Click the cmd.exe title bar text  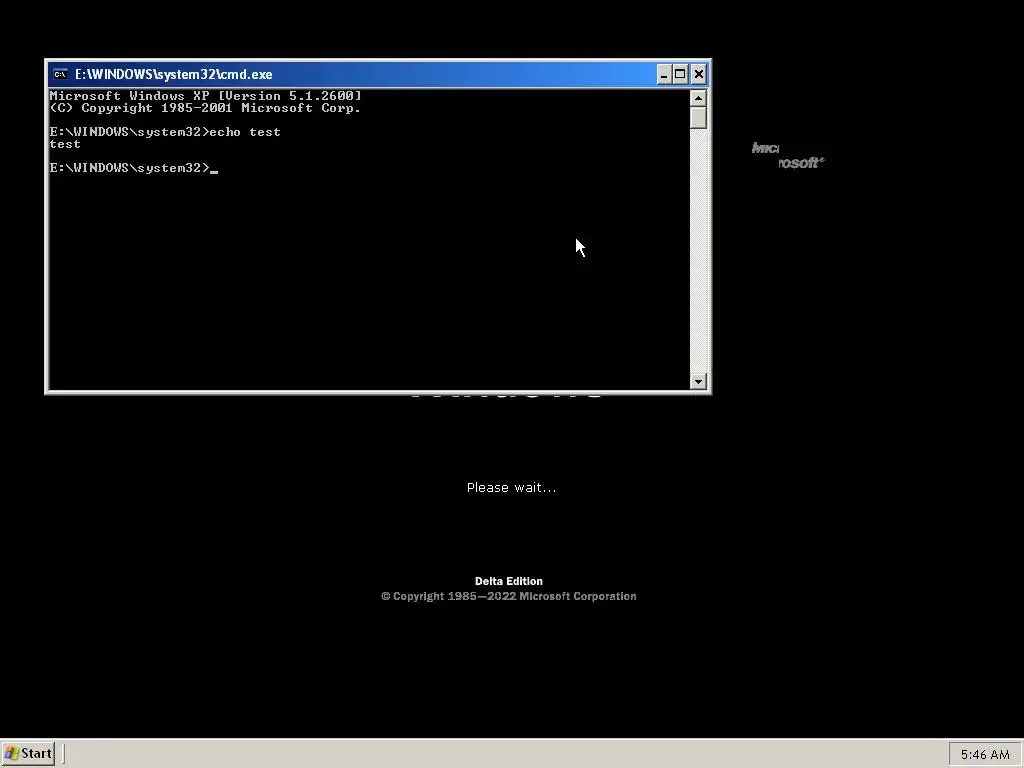[174, 74]
